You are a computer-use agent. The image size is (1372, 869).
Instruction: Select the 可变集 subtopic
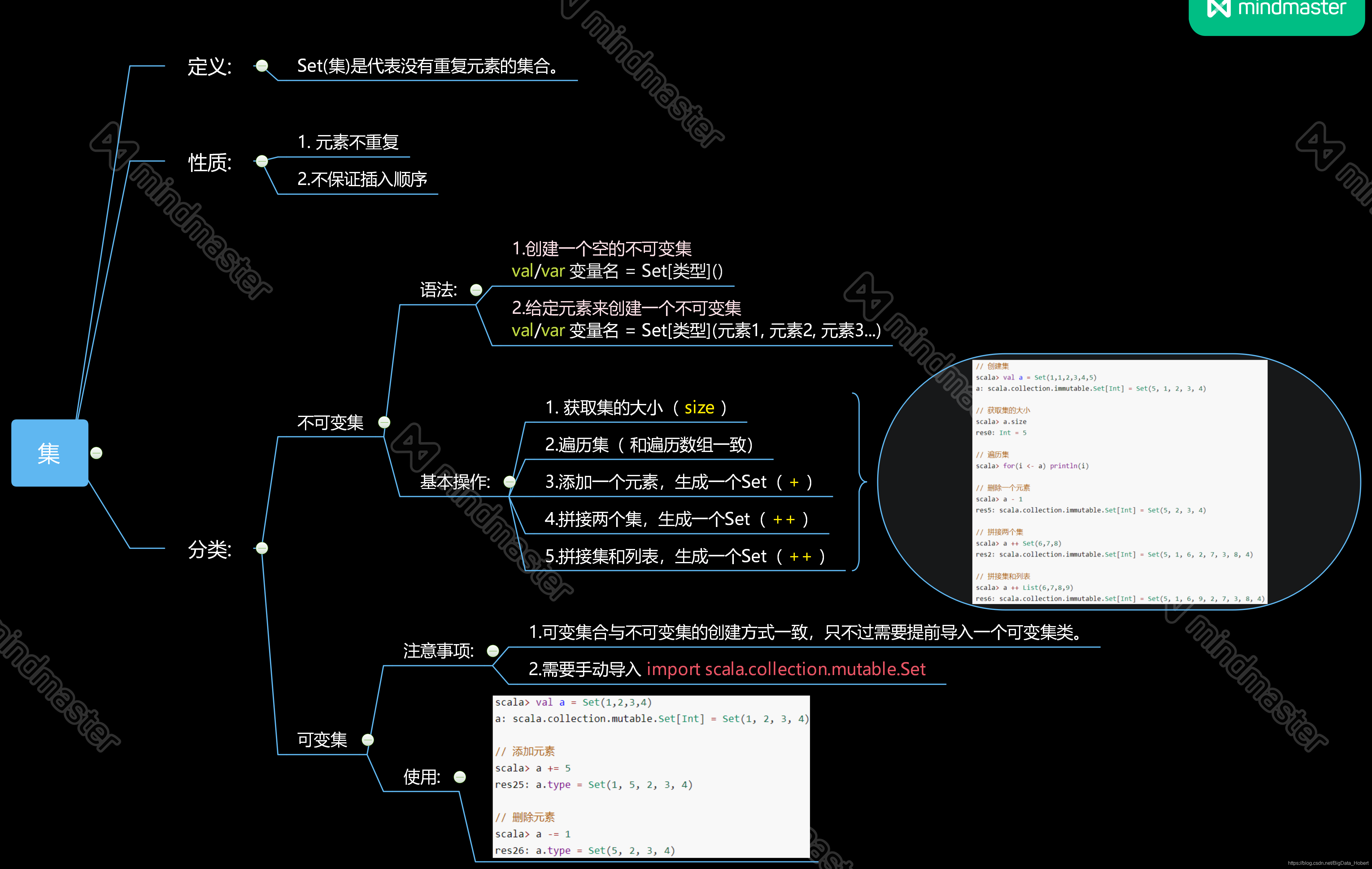coord(323,740)
